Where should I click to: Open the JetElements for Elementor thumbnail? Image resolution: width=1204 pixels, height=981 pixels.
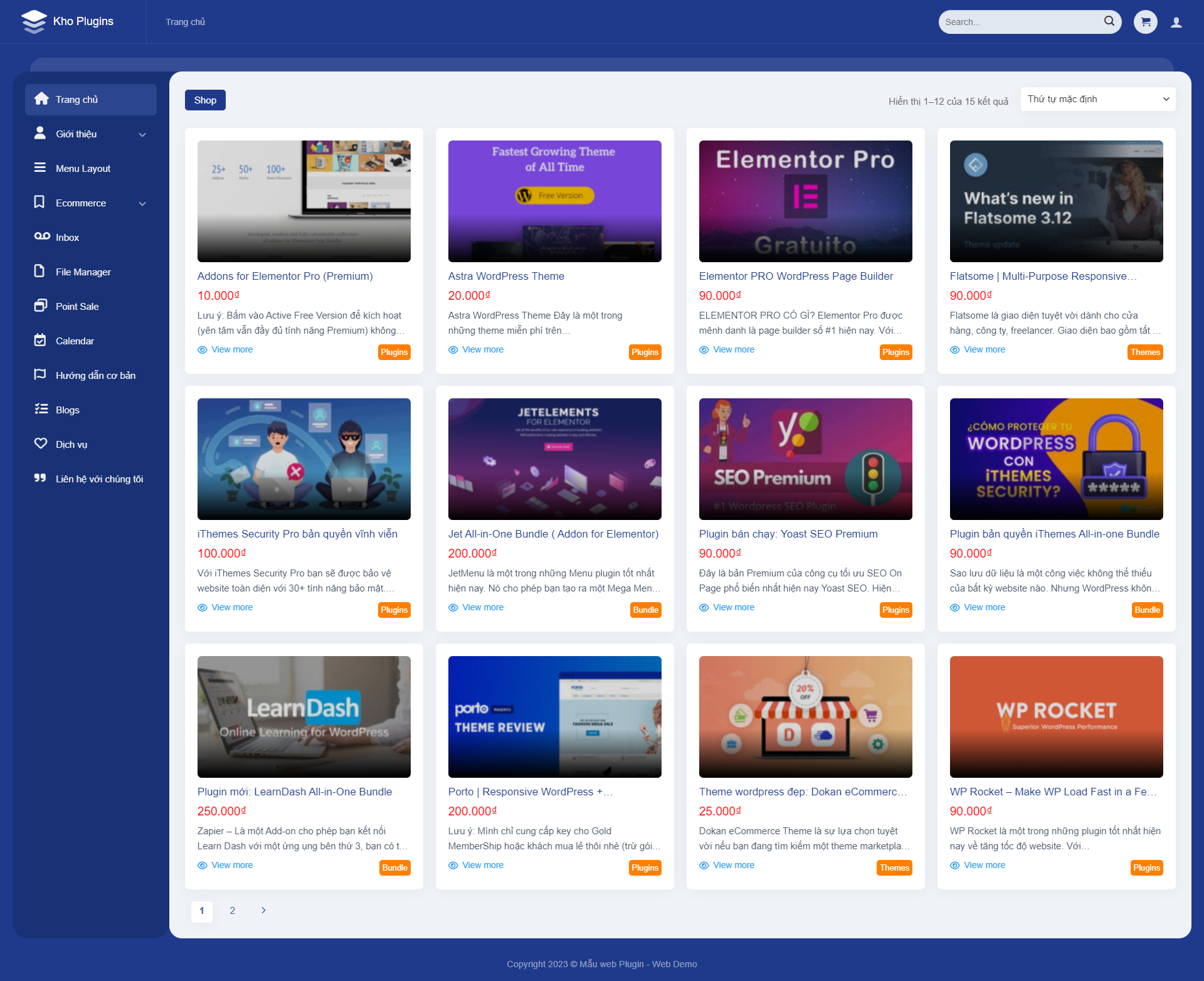point(554,459)
